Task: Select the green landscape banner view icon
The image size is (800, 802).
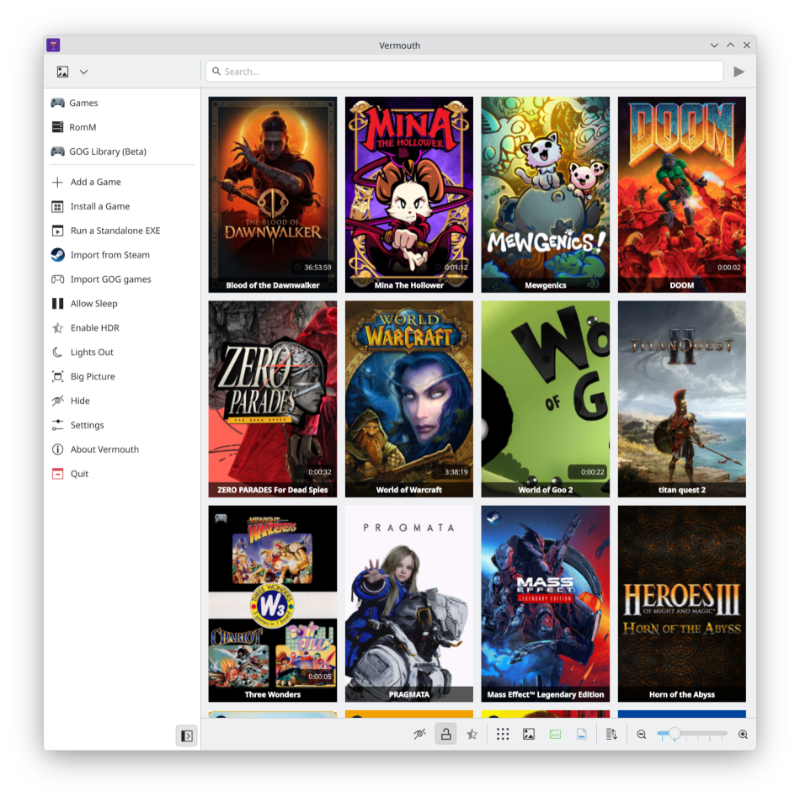Action: (555, 734)
